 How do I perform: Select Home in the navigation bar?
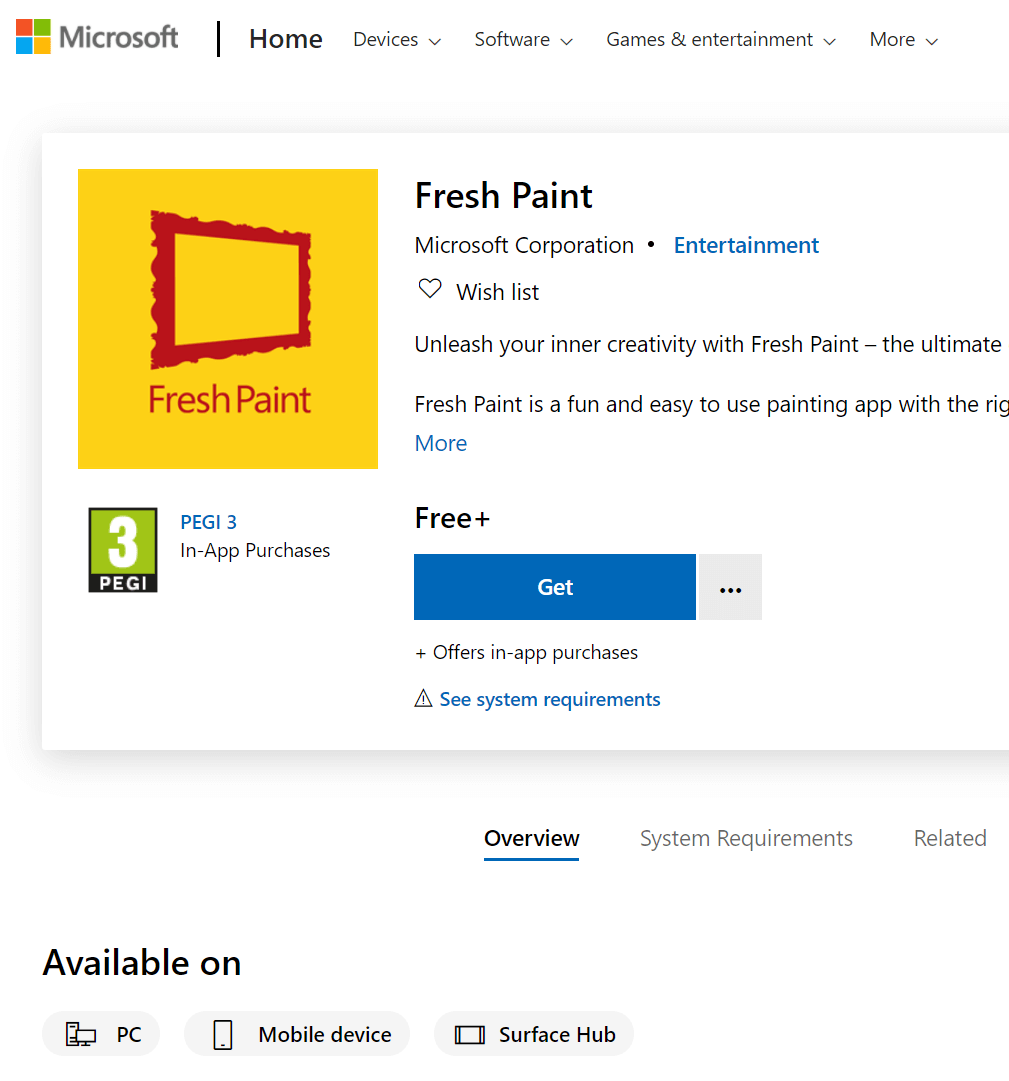285,38
